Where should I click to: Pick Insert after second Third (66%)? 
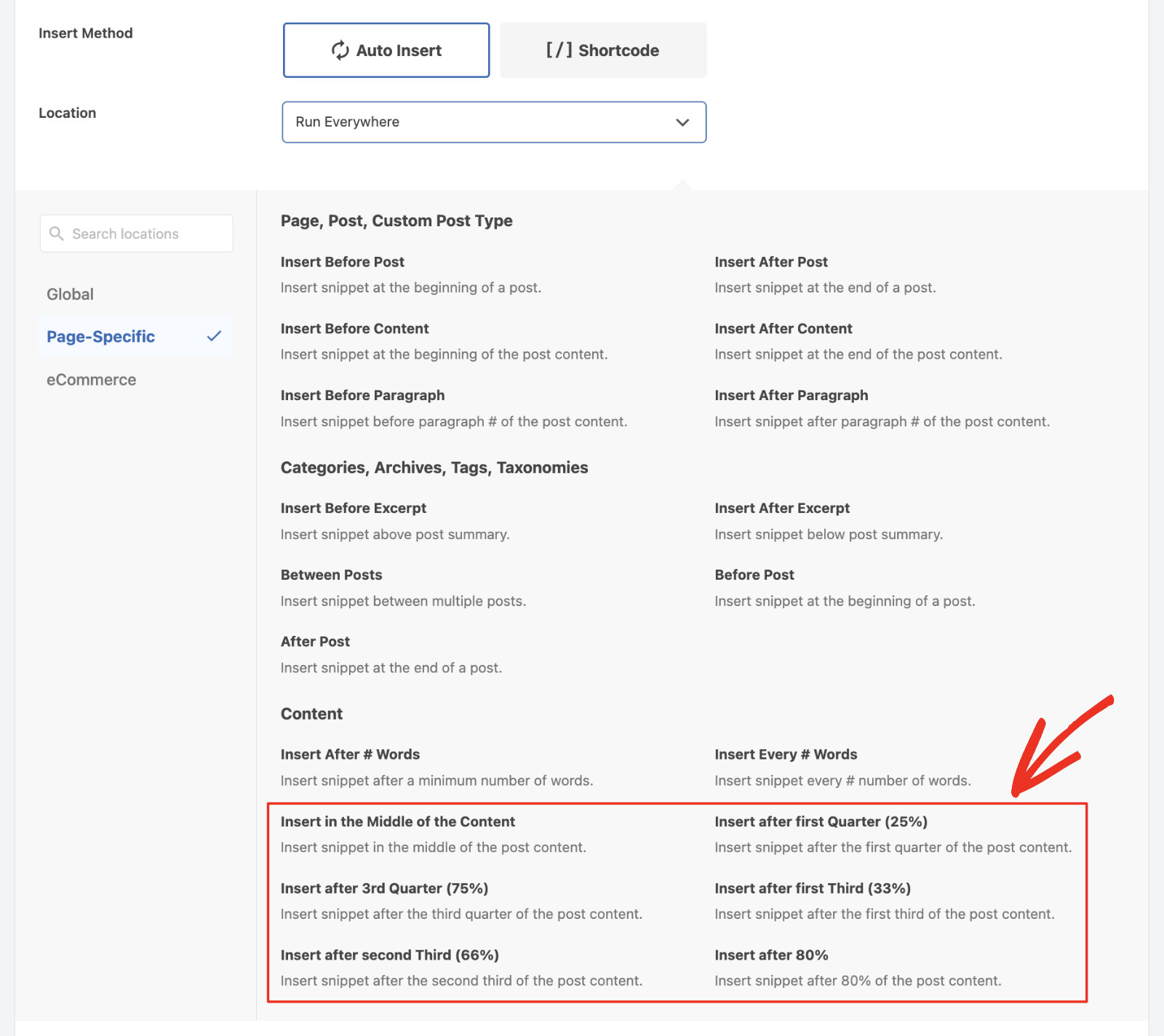point(390,955)
